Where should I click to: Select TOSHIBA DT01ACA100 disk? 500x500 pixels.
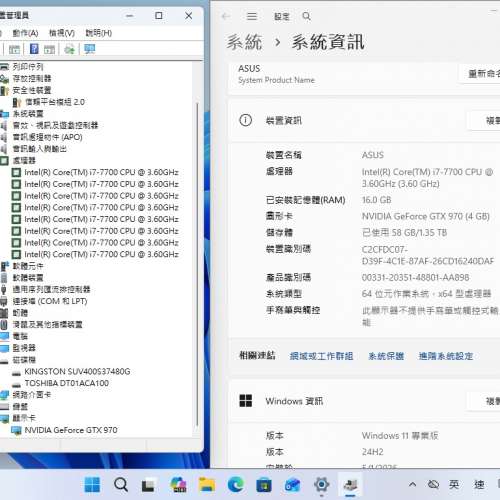pos(67,383)
